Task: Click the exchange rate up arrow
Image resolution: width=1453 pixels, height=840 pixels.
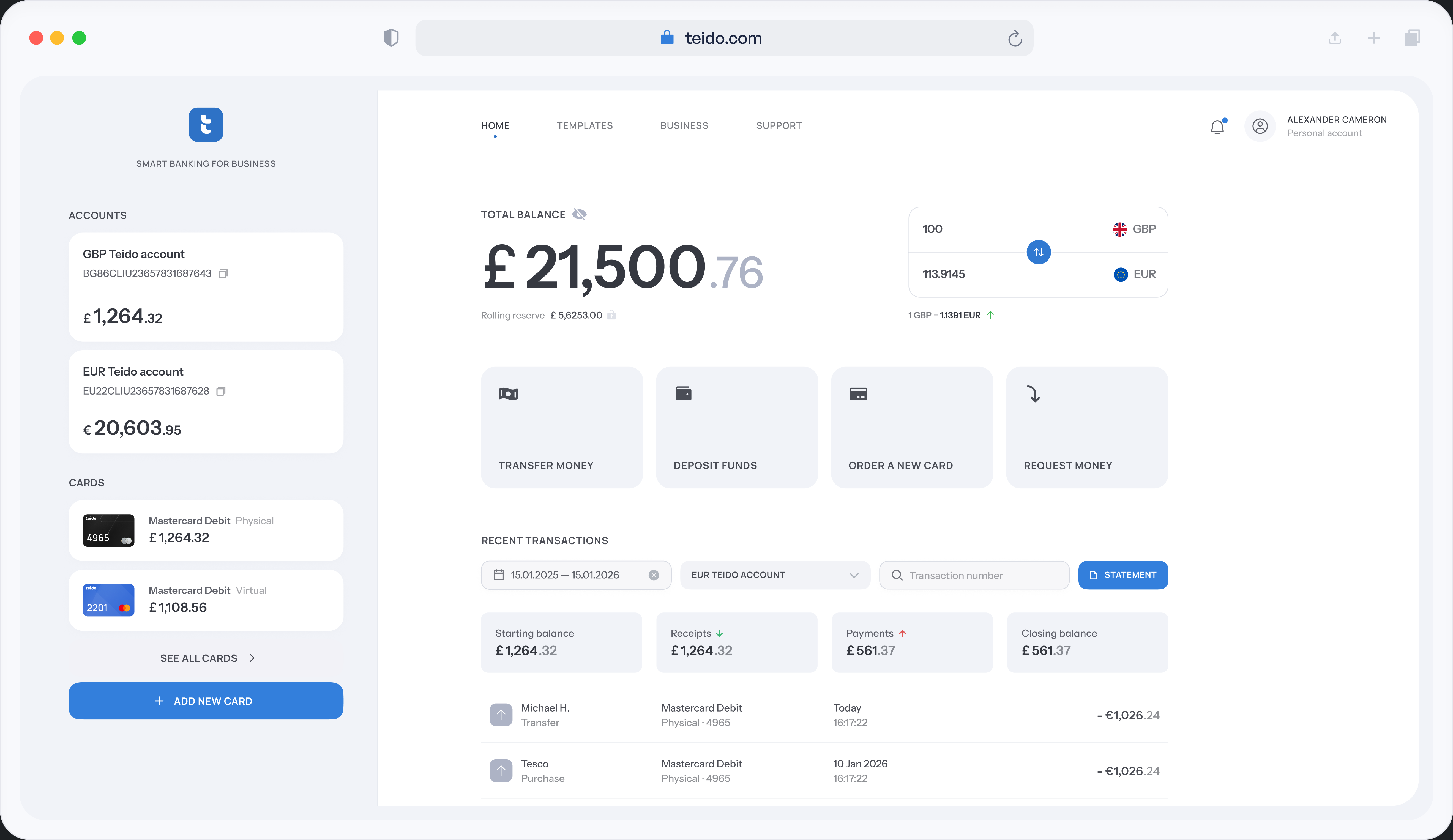Action: (991, 315)
